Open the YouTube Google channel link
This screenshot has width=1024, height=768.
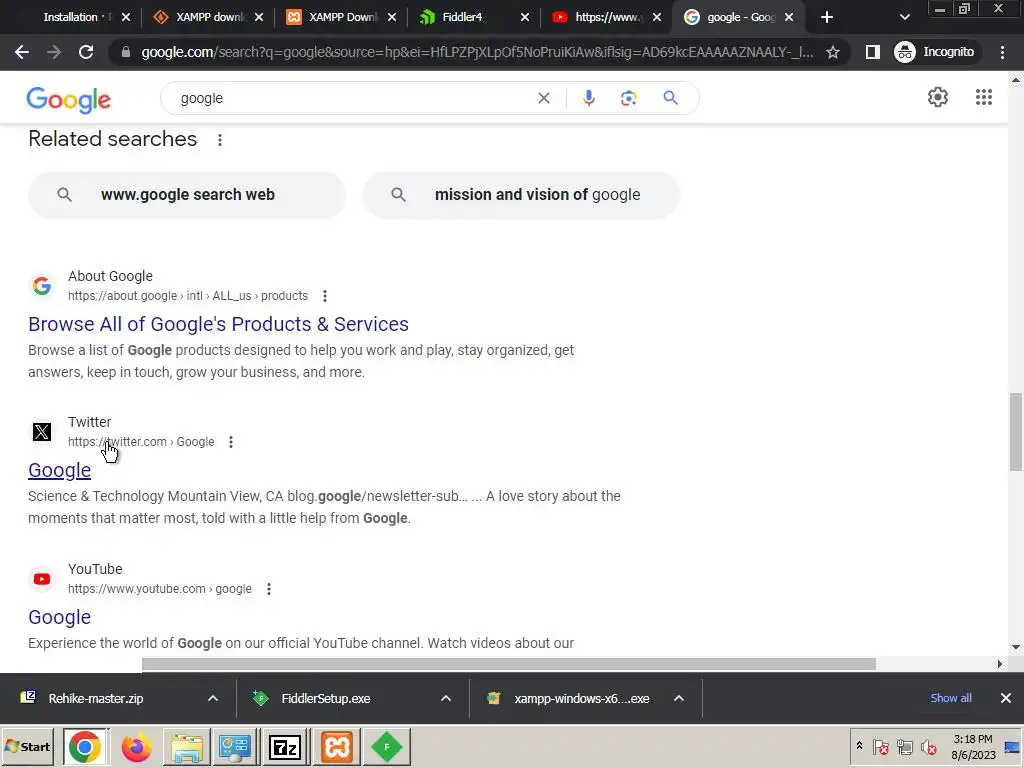(59, 617)
